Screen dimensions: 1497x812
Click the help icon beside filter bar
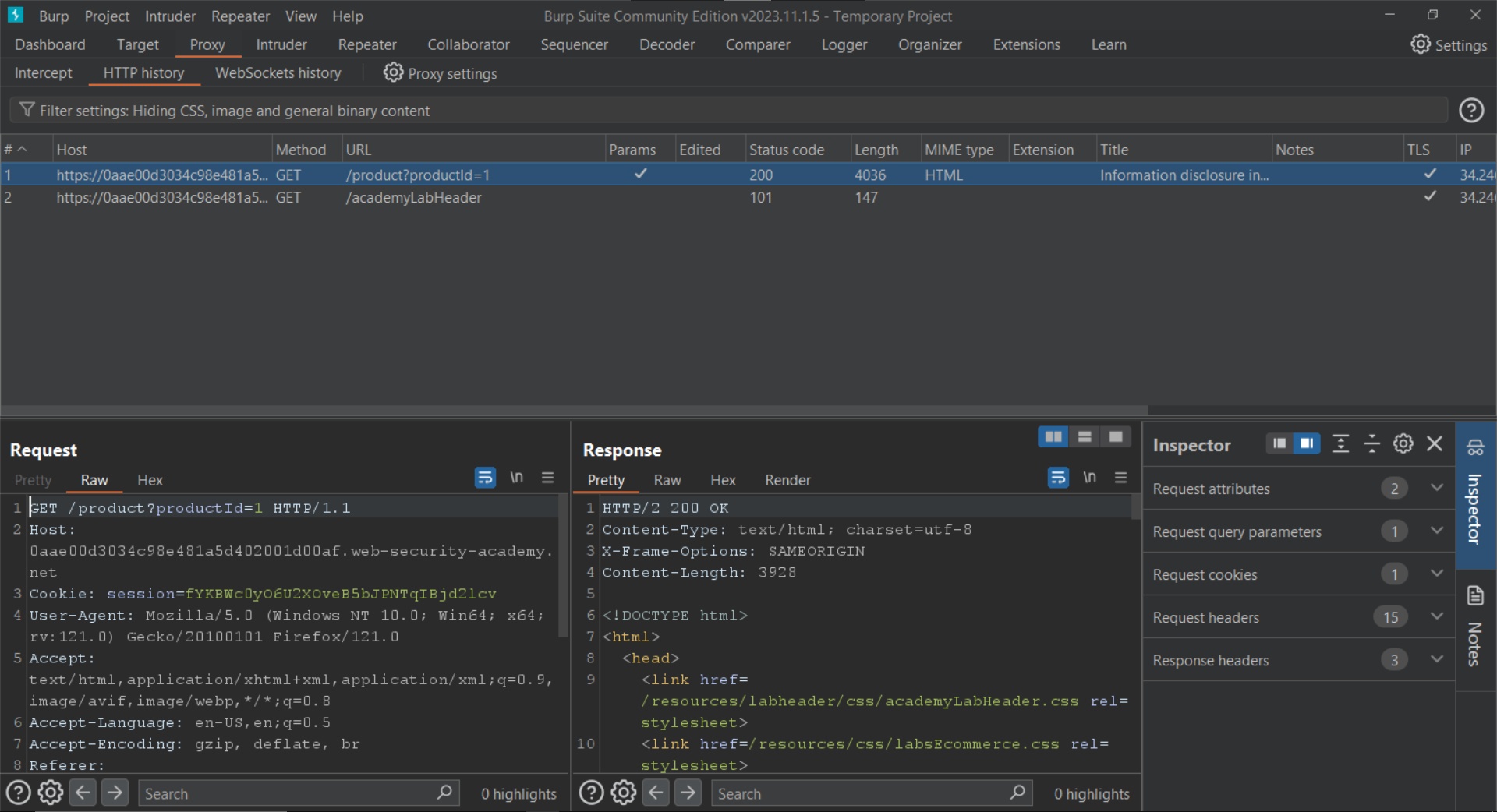click(1470, 111)
